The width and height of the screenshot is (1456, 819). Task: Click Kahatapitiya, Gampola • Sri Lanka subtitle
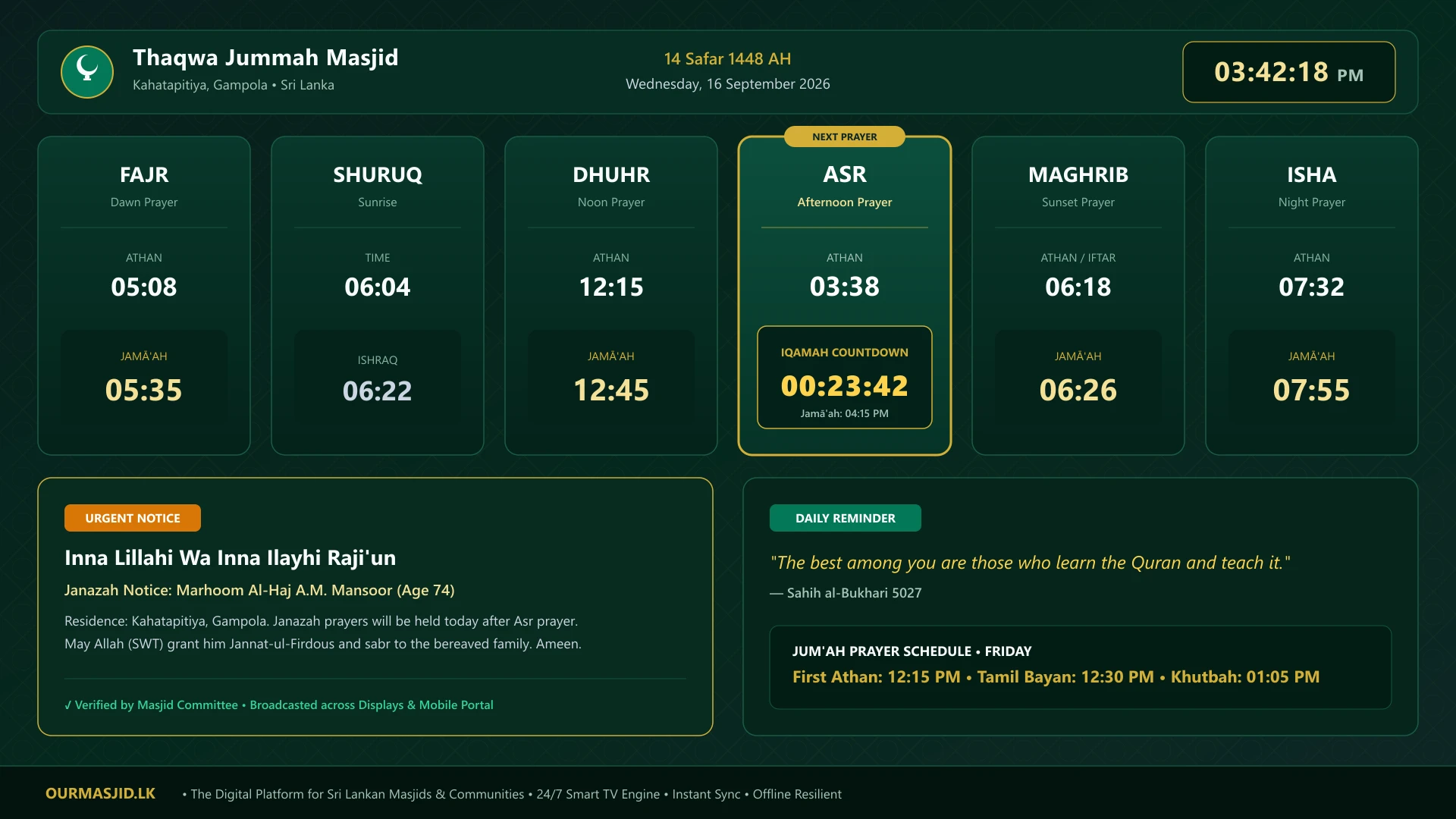point(233,85)
